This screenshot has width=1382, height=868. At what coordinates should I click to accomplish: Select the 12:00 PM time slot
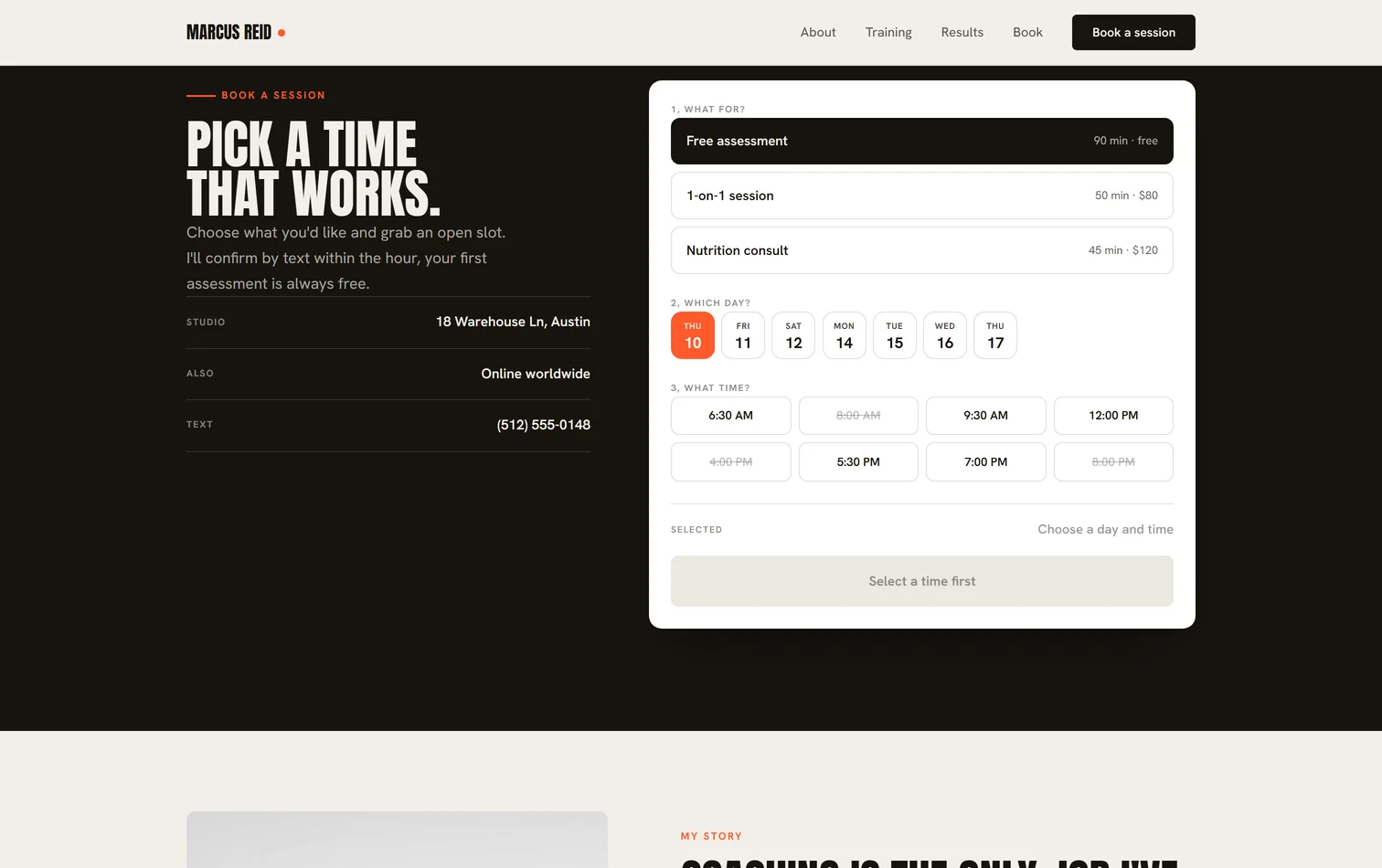(1113, 416)
